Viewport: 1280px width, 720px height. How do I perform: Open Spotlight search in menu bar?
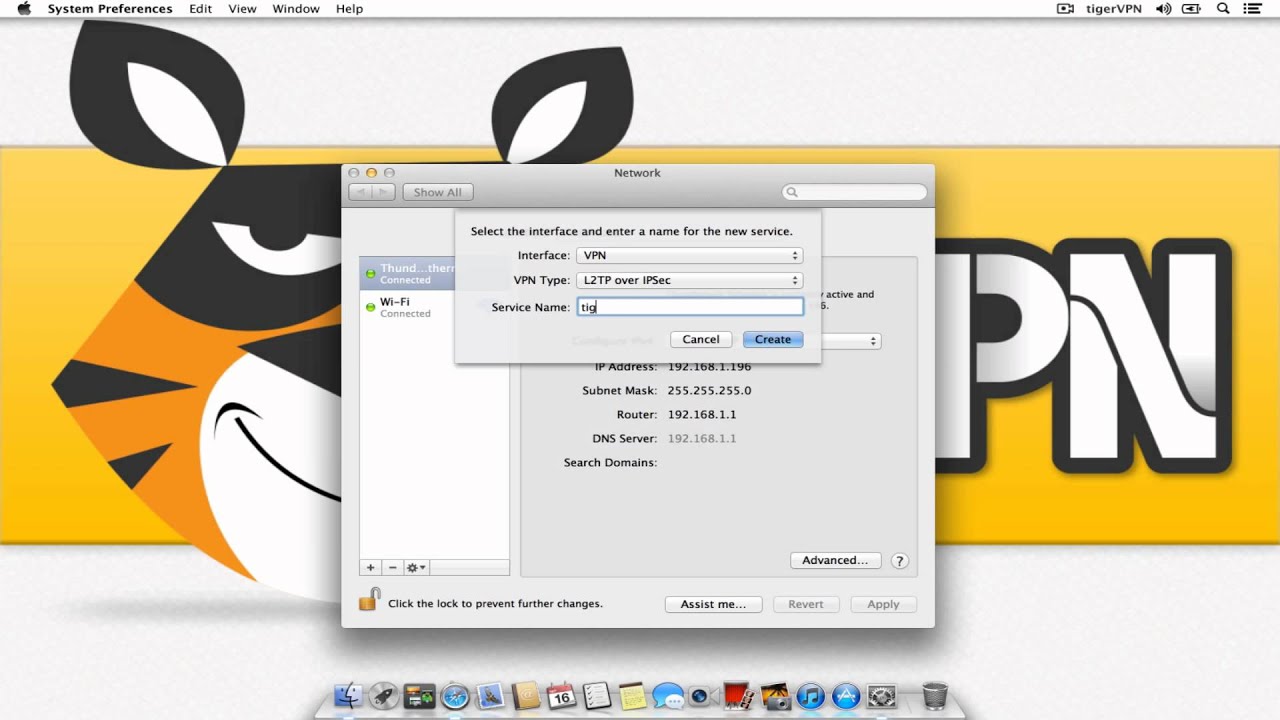1223,9
